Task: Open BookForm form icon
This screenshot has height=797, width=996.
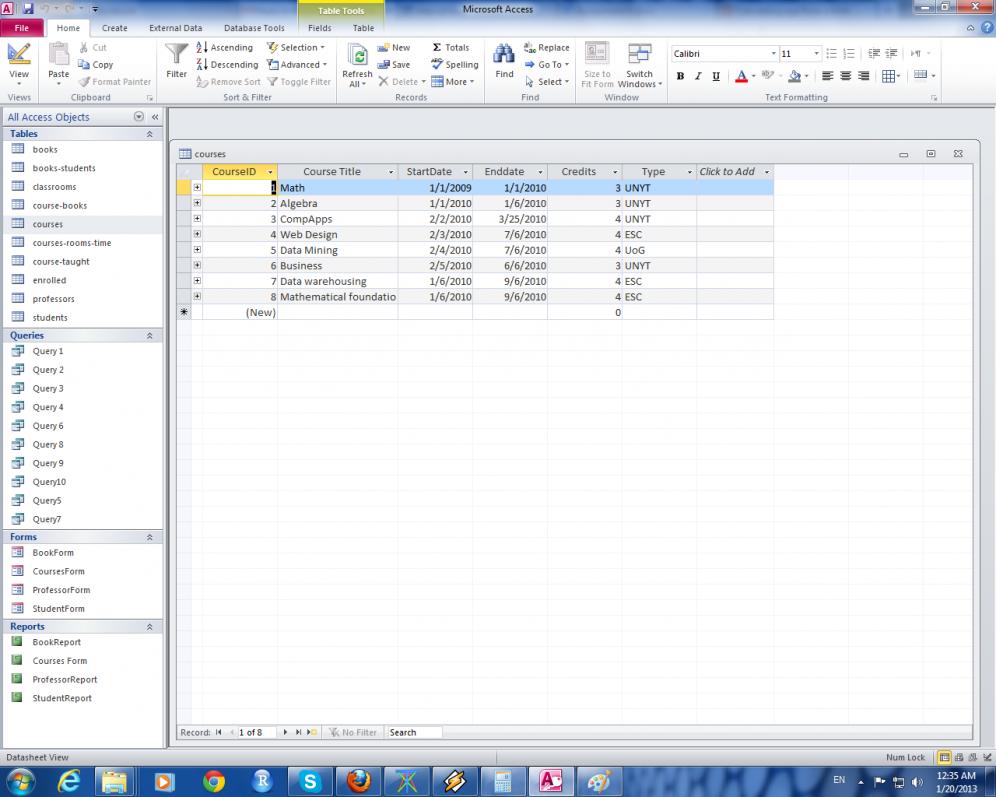Action: [x=18, y=553]
